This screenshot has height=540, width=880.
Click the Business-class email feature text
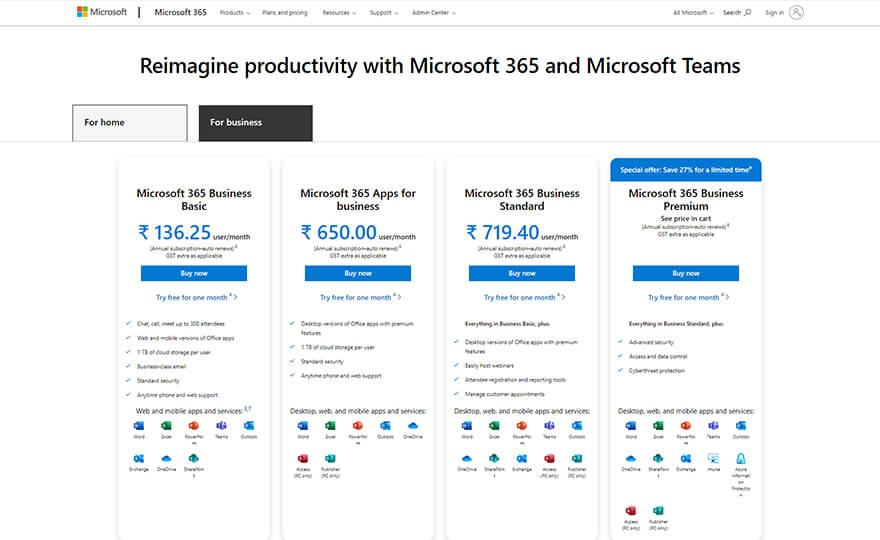pyautogui.click(x=161, y=367)
